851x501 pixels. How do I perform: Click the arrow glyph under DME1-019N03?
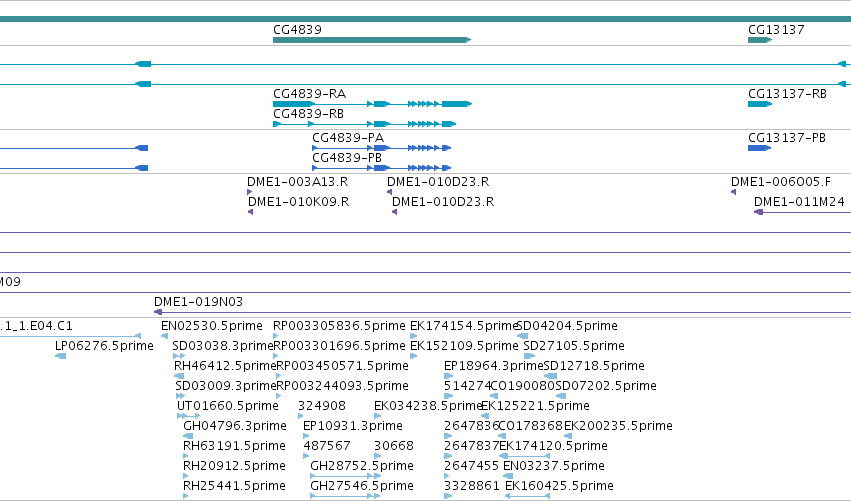(x=158, y=312)
